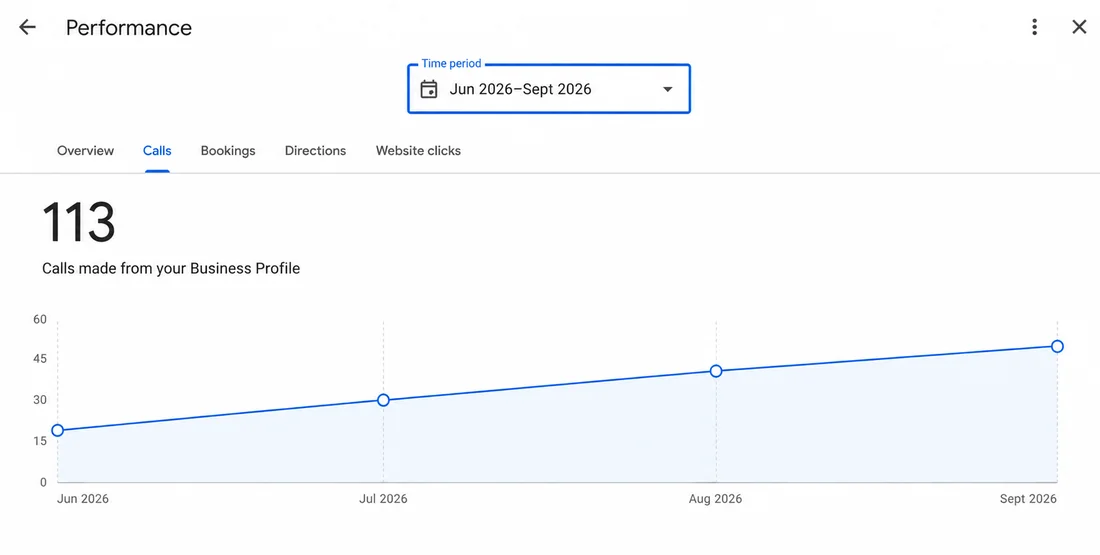This screenshot has width=1100, height=555.
Task: Click the Sept 2026 data point on chart
Action: [1057, 346]
